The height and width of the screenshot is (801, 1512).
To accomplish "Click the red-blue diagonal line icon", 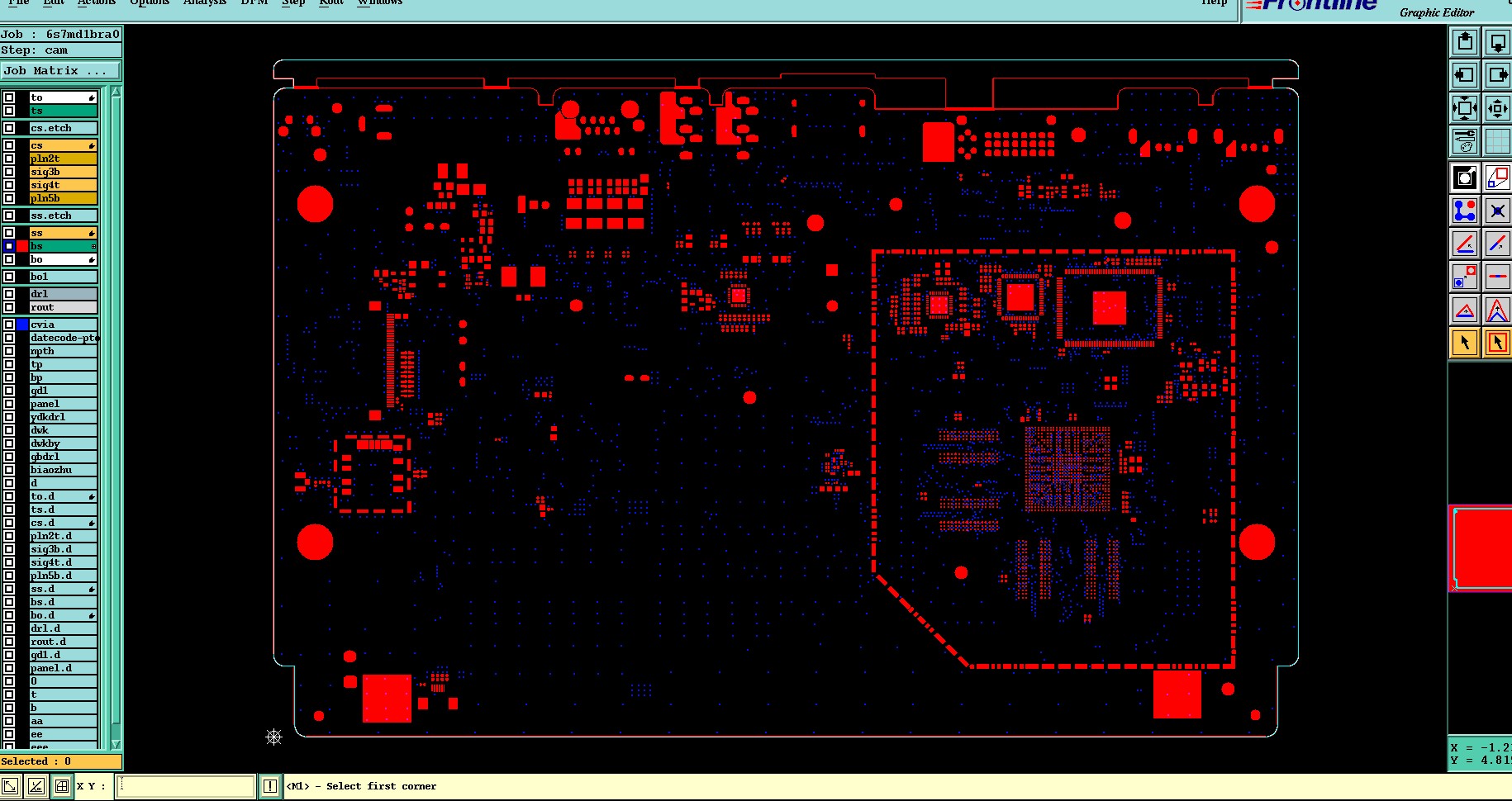I will 1497,244.
